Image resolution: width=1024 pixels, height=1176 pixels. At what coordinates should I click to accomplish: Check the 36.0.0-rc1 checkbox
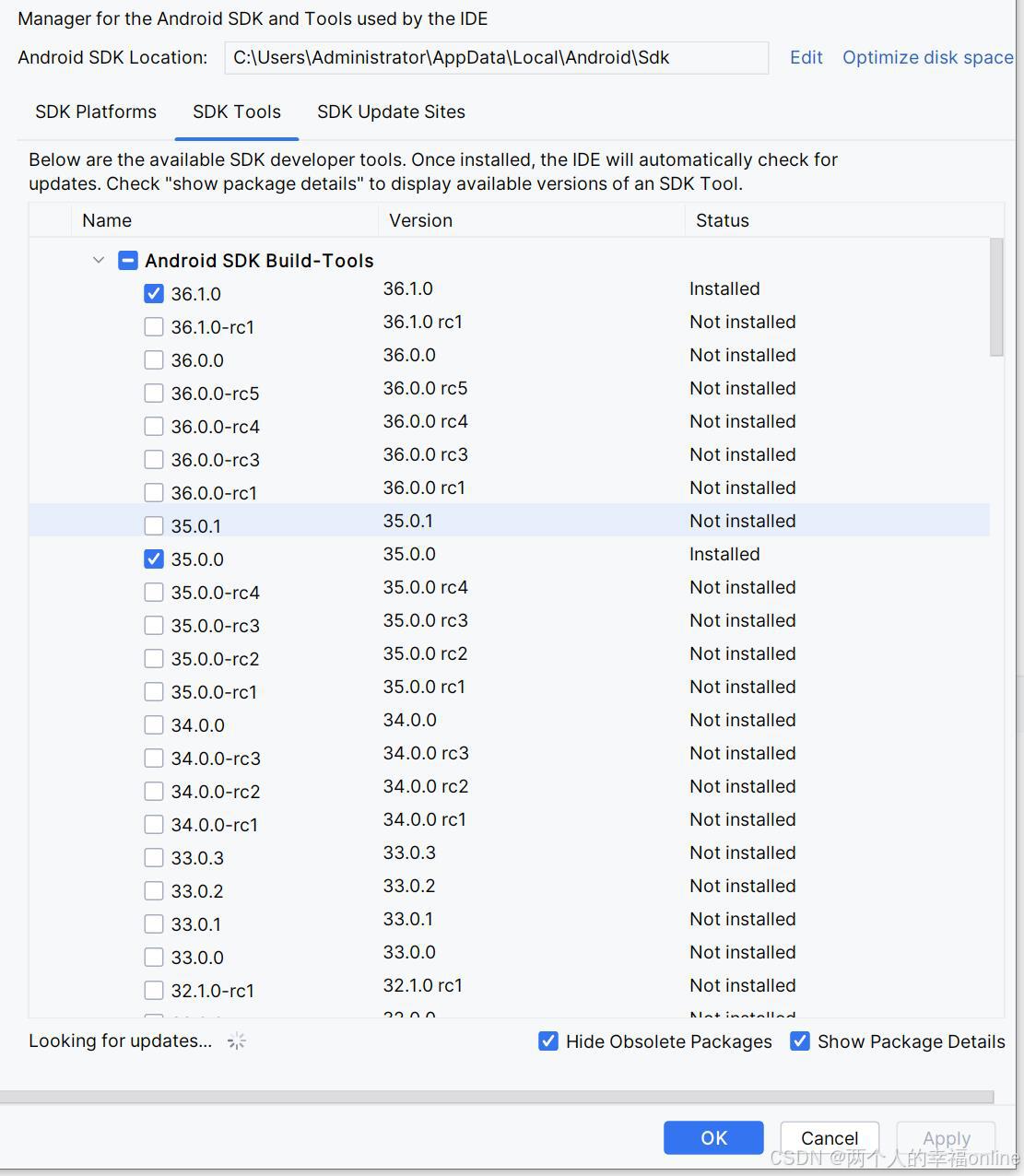coord(154,493)
